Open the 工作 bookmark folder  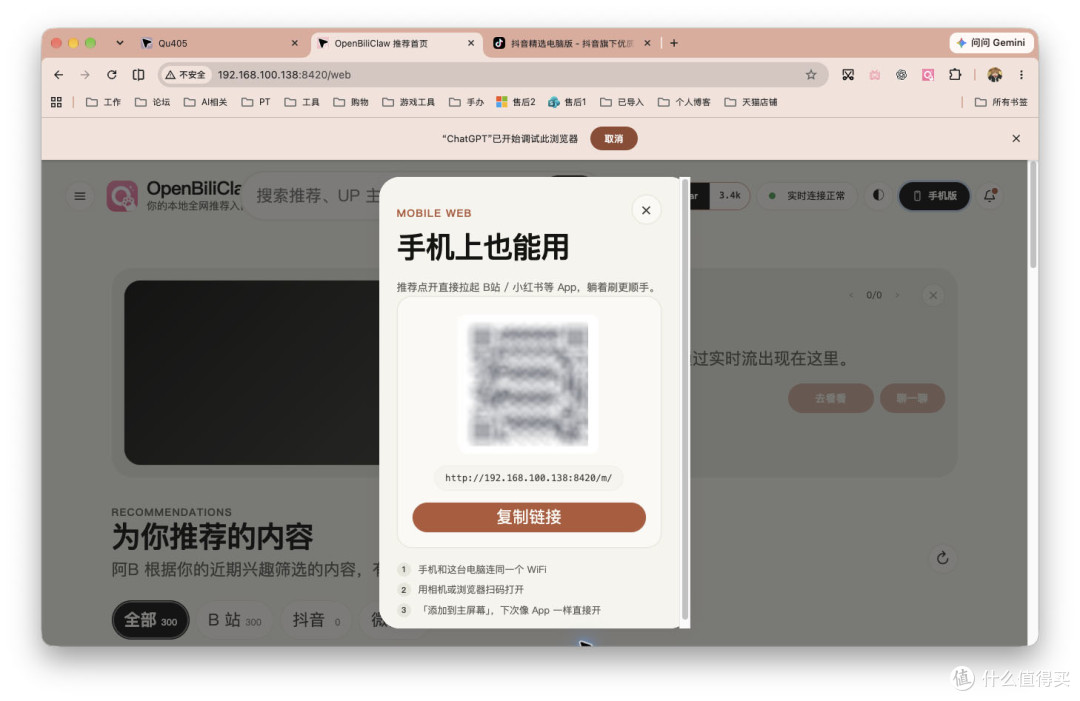[103, 102]
